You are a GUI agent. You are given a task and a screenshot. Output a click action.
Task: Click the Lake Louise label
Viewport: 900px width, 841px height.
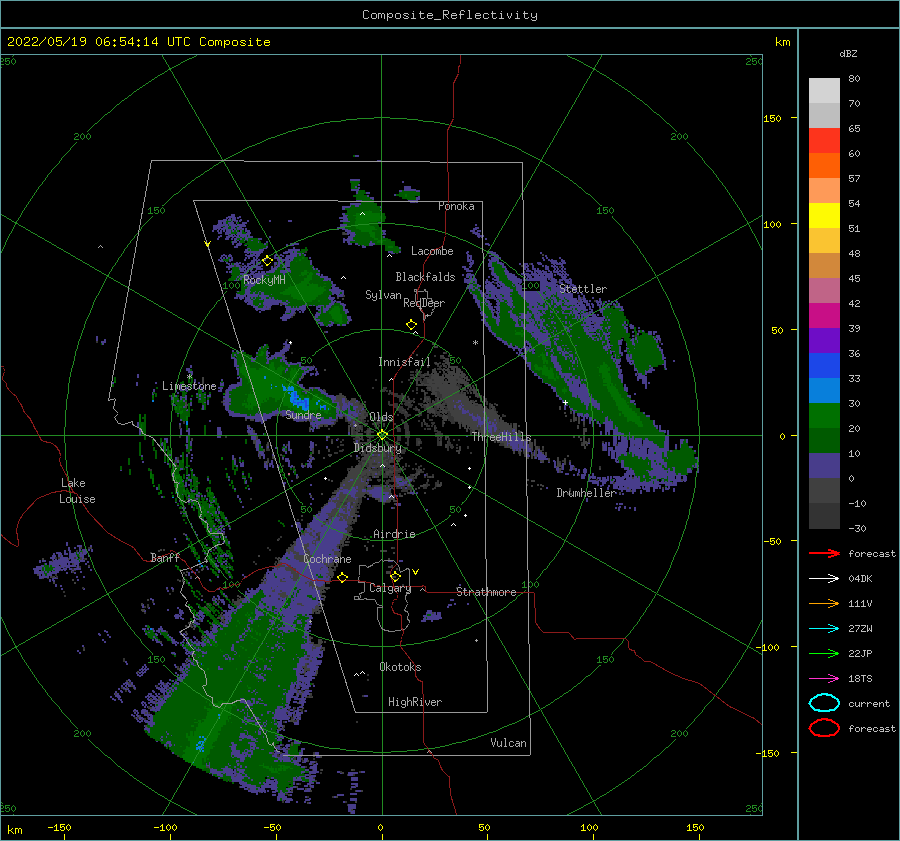pyautogui.click(x=77, y=491)
